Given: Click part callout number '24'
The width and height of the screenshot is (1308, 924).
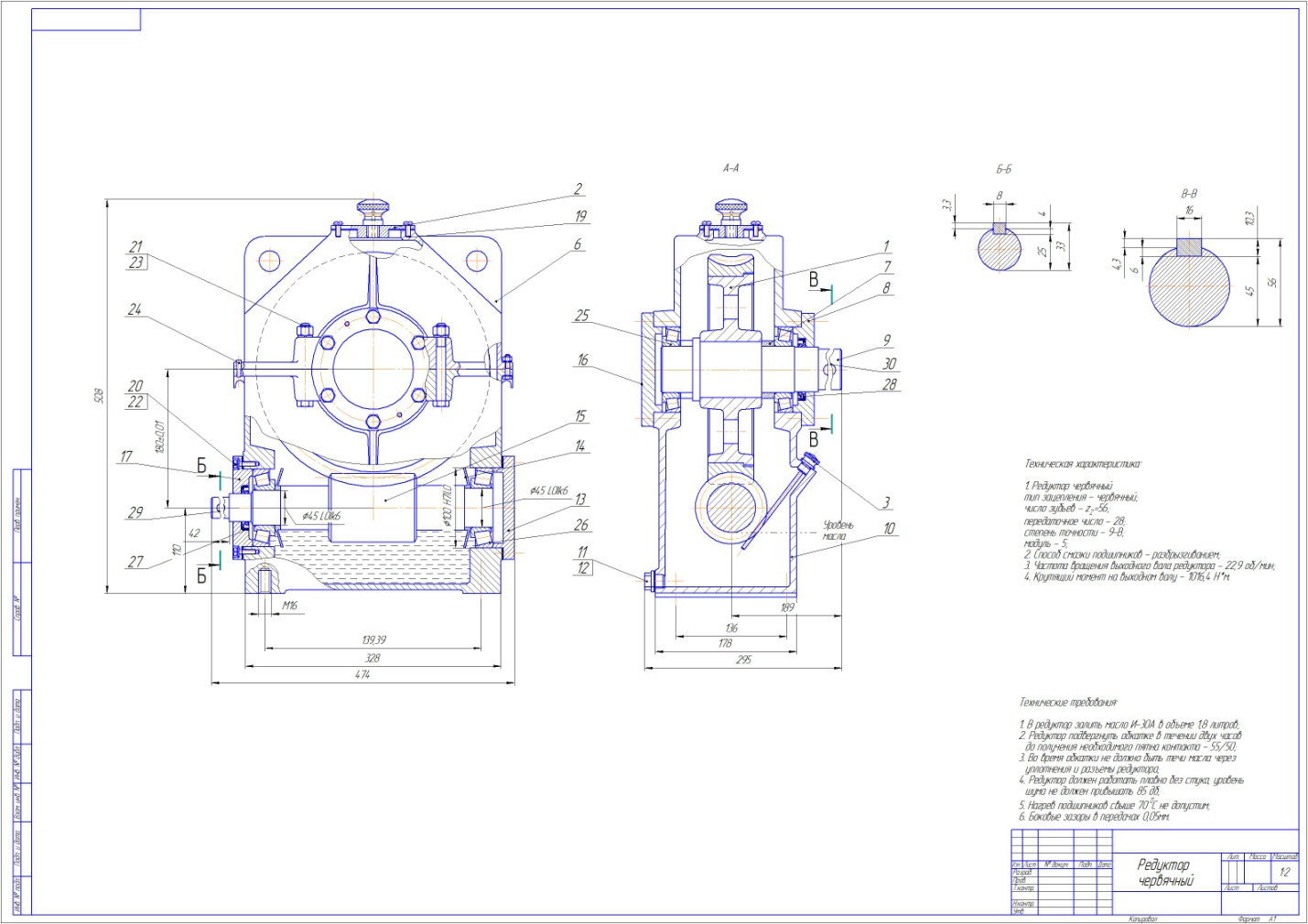Looking at the screenshot, I should point(135,310).
